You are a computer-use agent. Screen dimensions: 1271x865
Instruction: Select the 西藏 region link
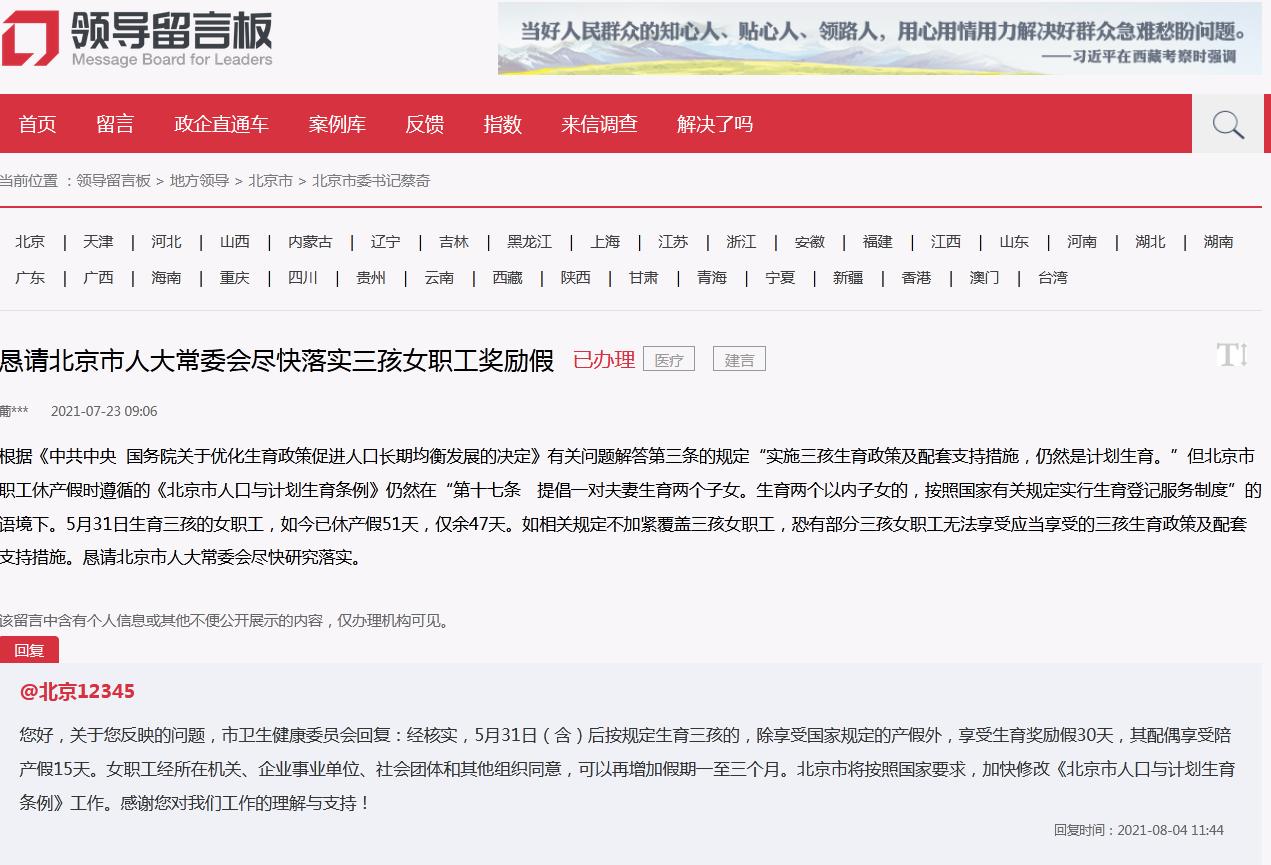click(507, 278)
